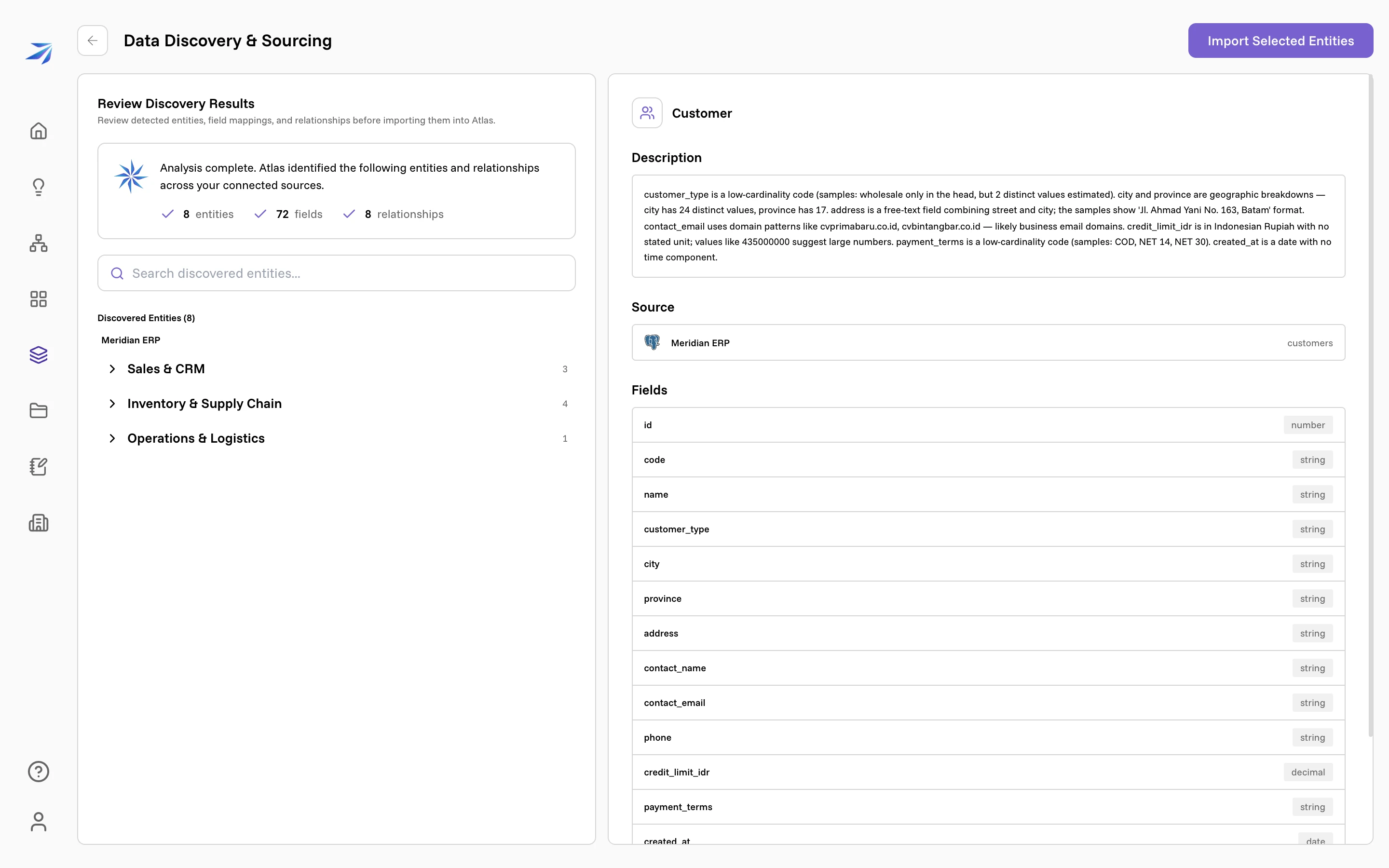This screenshot has height=868, width=1389.
Task: Select the address field row
Action: 988,634
